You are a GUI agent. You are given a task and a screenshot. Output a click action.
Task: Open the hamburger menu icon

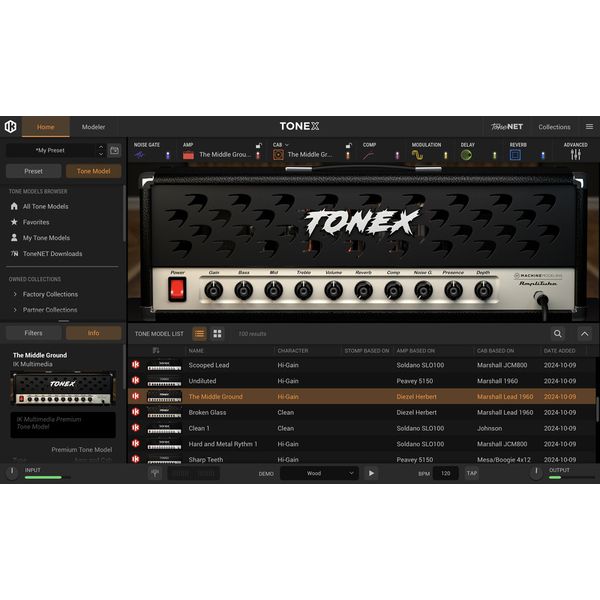click(x=589, y=127)
